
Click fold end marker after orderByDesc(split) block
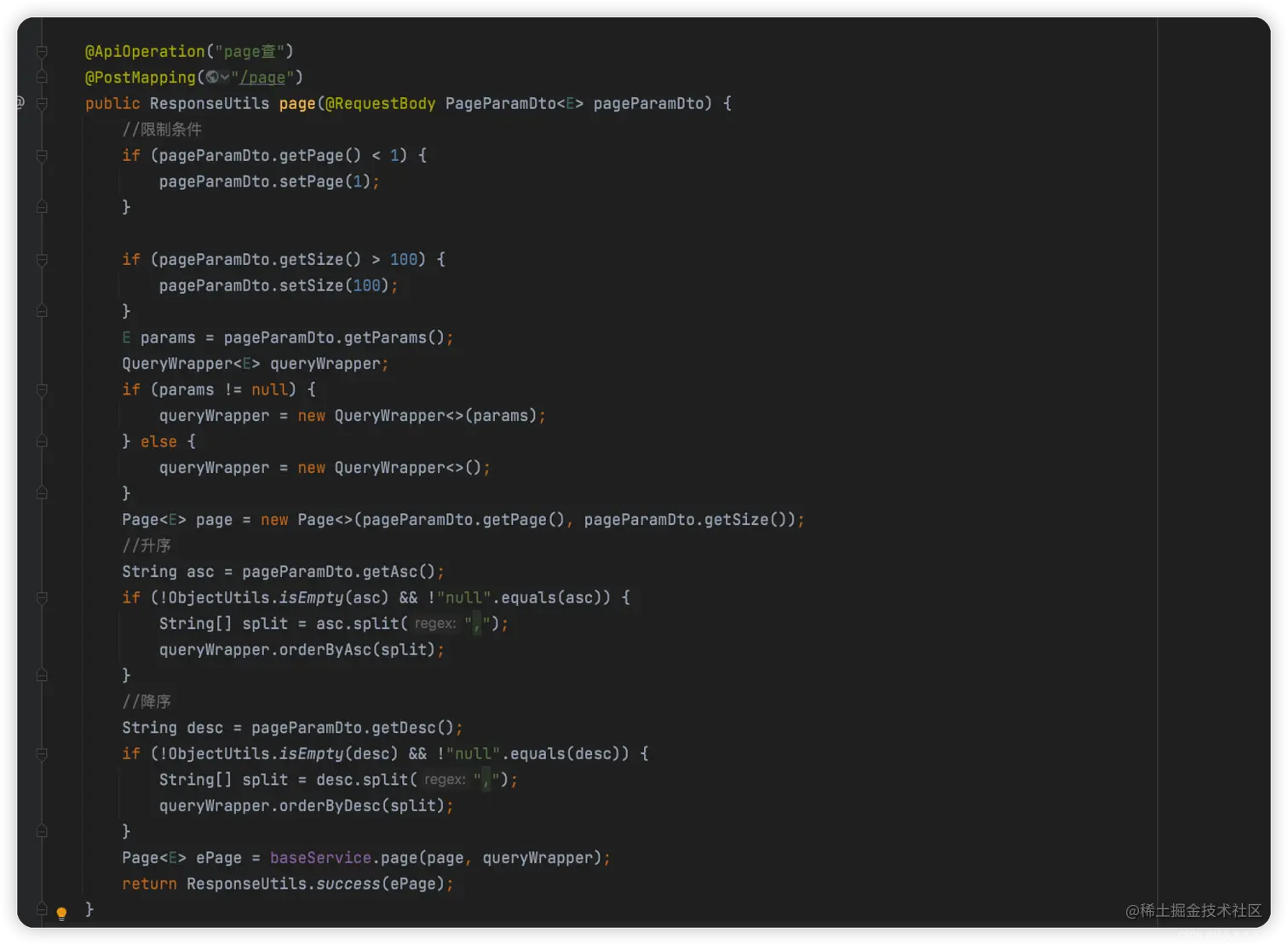[x=42, y=831]
